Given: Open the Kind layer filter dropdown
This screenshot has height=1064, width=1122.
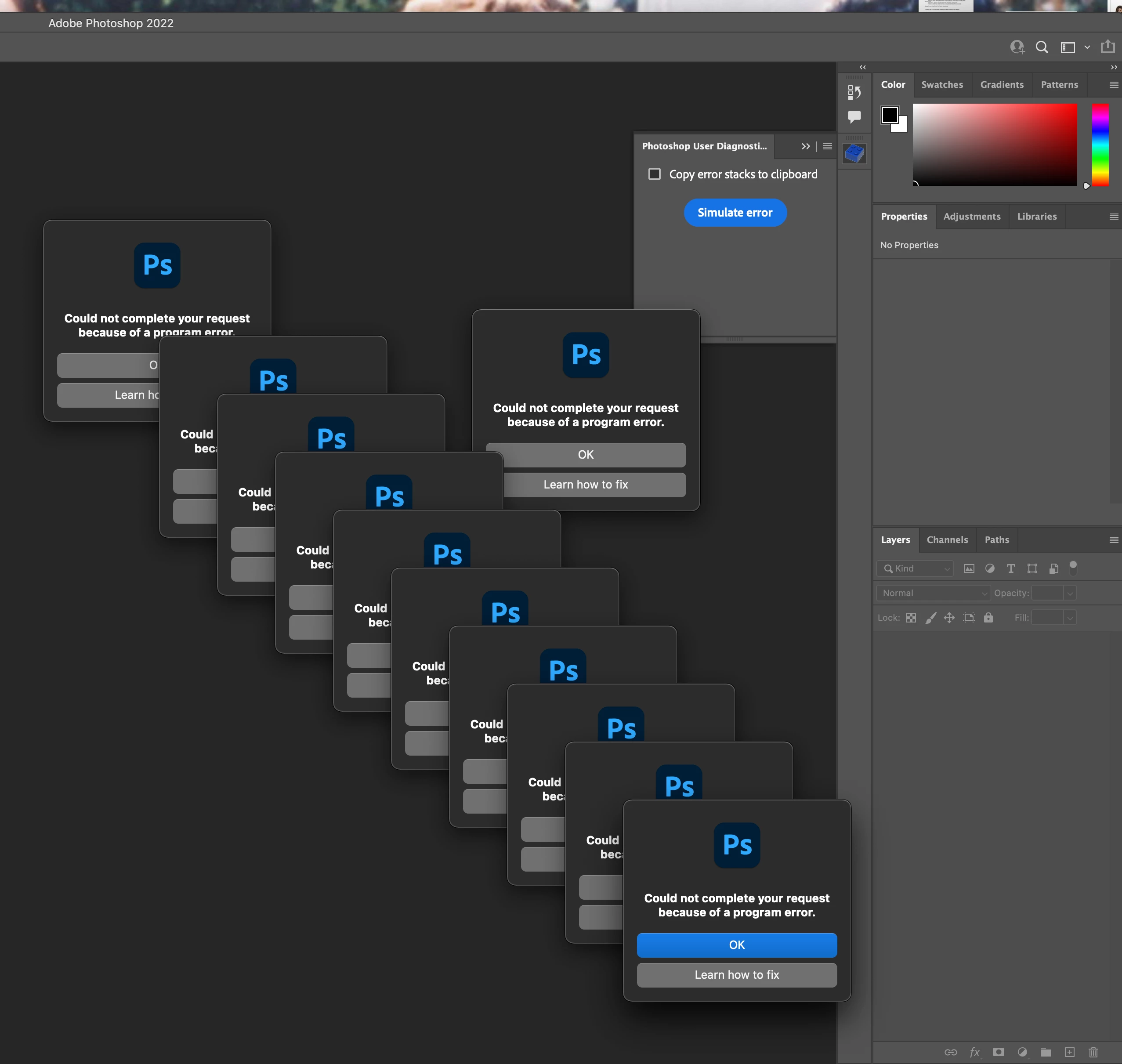Looking at the screenshot, I should (x=915, y=568).
